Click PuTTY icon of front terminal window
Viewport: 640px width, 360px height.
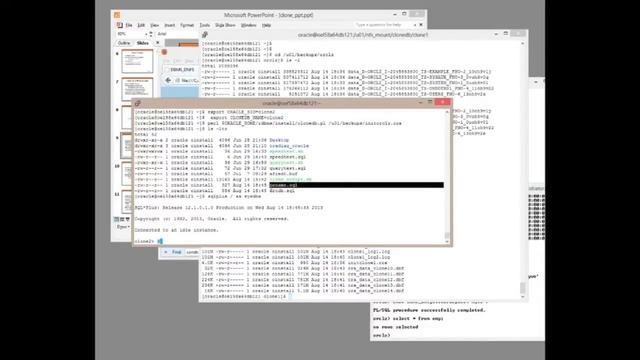pyautogui.click(x=138, y=103)
